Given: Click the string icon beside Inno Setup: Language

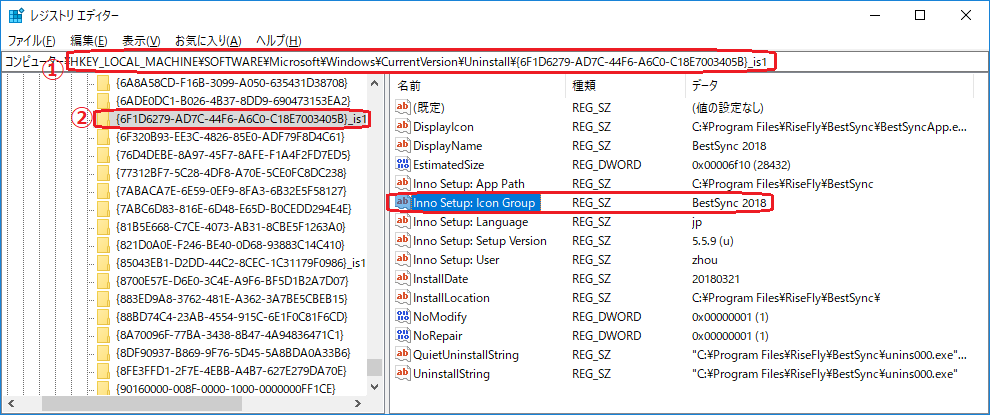Looking at the screenshot, I should [403, 222].
